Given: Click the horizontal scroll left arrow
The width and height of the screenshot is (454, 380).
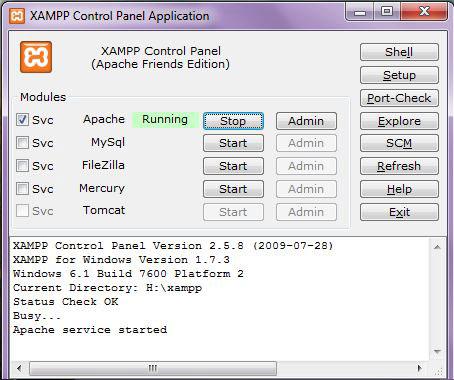Looking at the screenshot, I should coord(19,368).
